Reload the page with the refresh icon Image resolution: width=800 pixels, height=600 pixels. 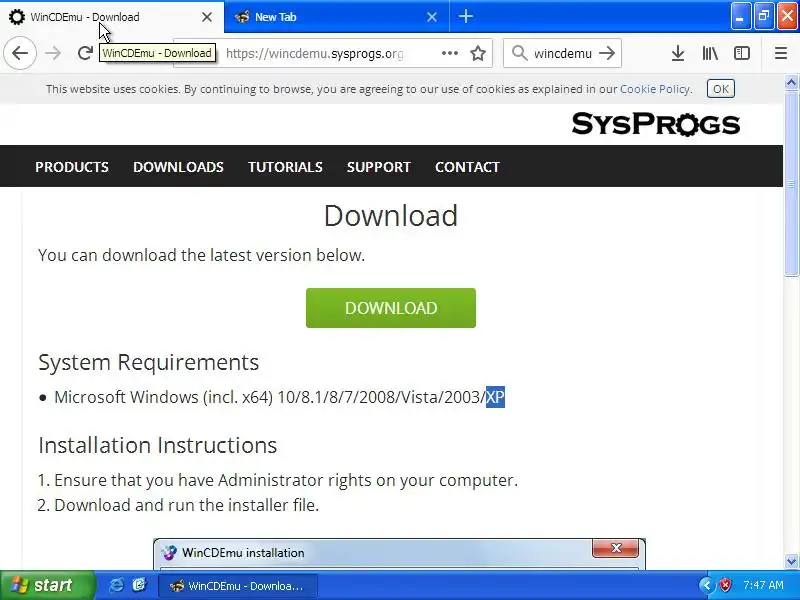(x=85, y=53)
